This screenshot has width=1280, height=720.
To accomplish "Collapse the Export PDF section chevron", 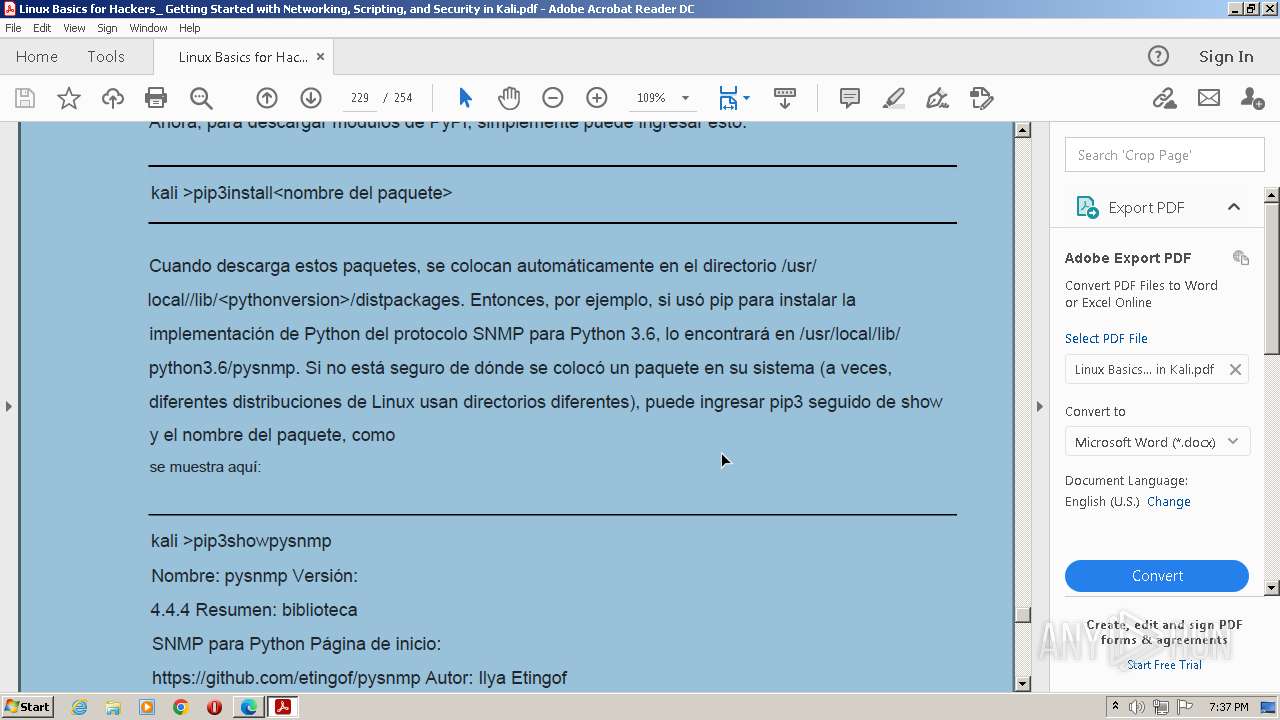I will tap(1234, 207).
